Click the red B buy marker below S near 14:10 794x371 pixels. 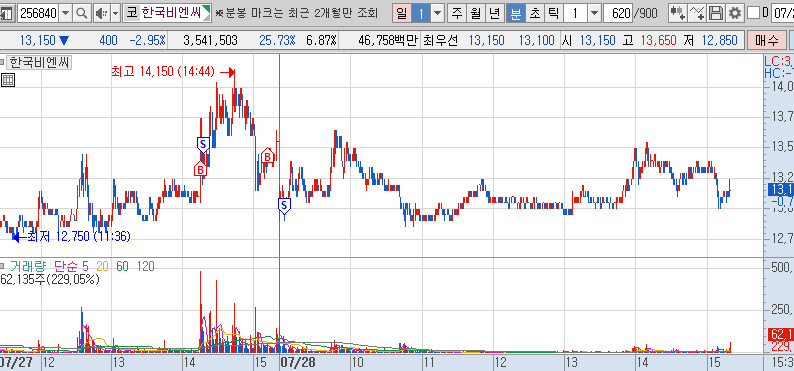[201, 169]
